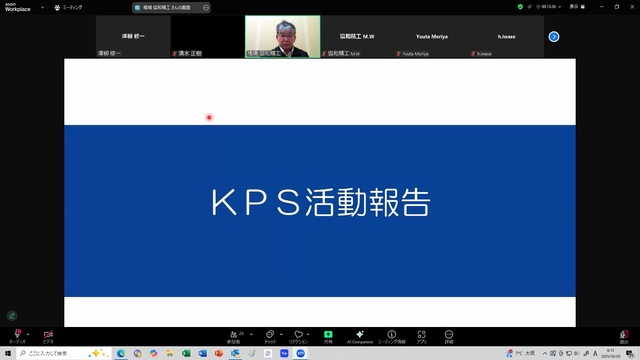Open the participants panel
This screenshot has height=360, width=640.
(x=234, y=336)
